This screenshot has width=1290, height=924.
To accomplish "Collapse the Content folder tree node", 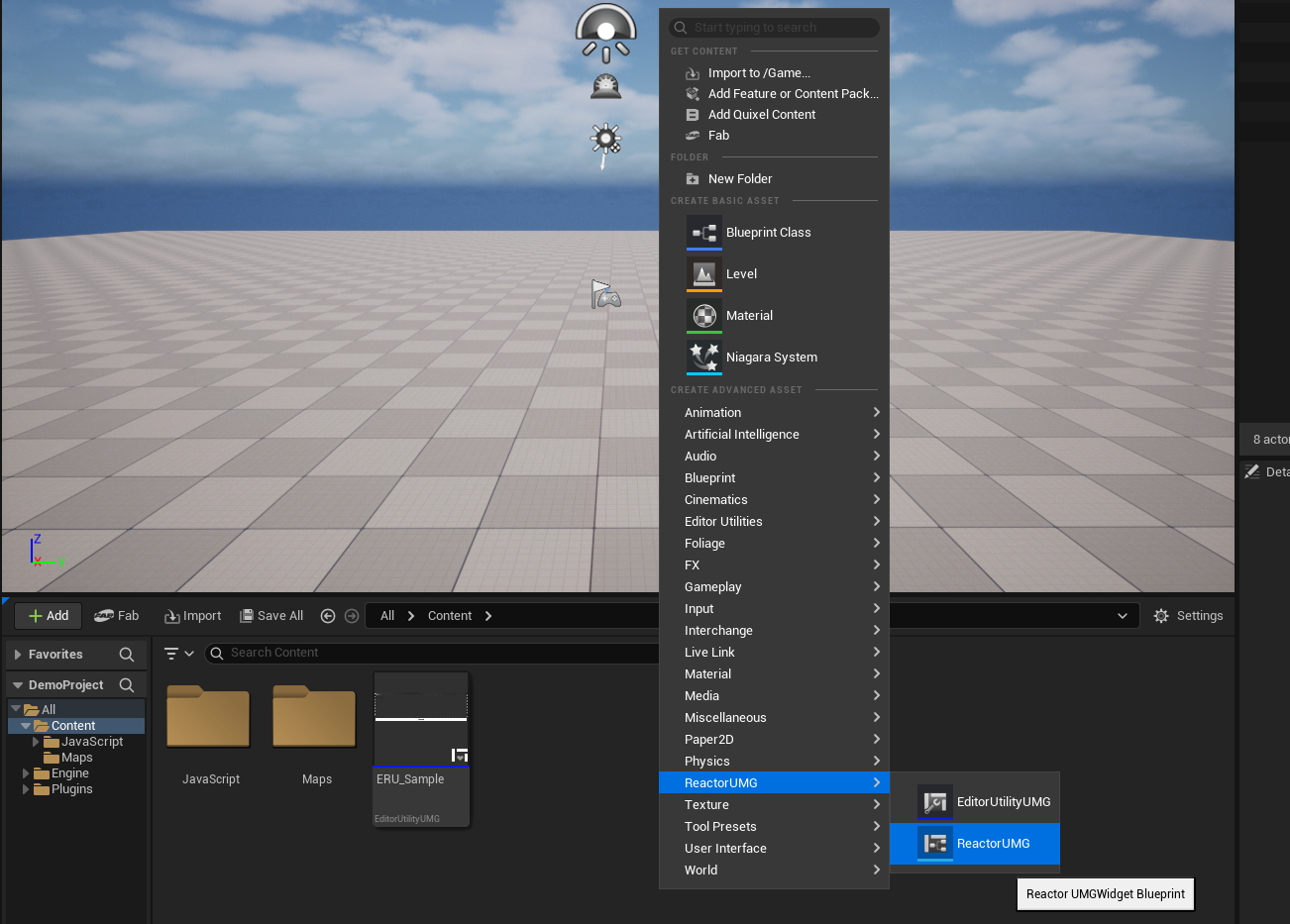I will [26, 726].
